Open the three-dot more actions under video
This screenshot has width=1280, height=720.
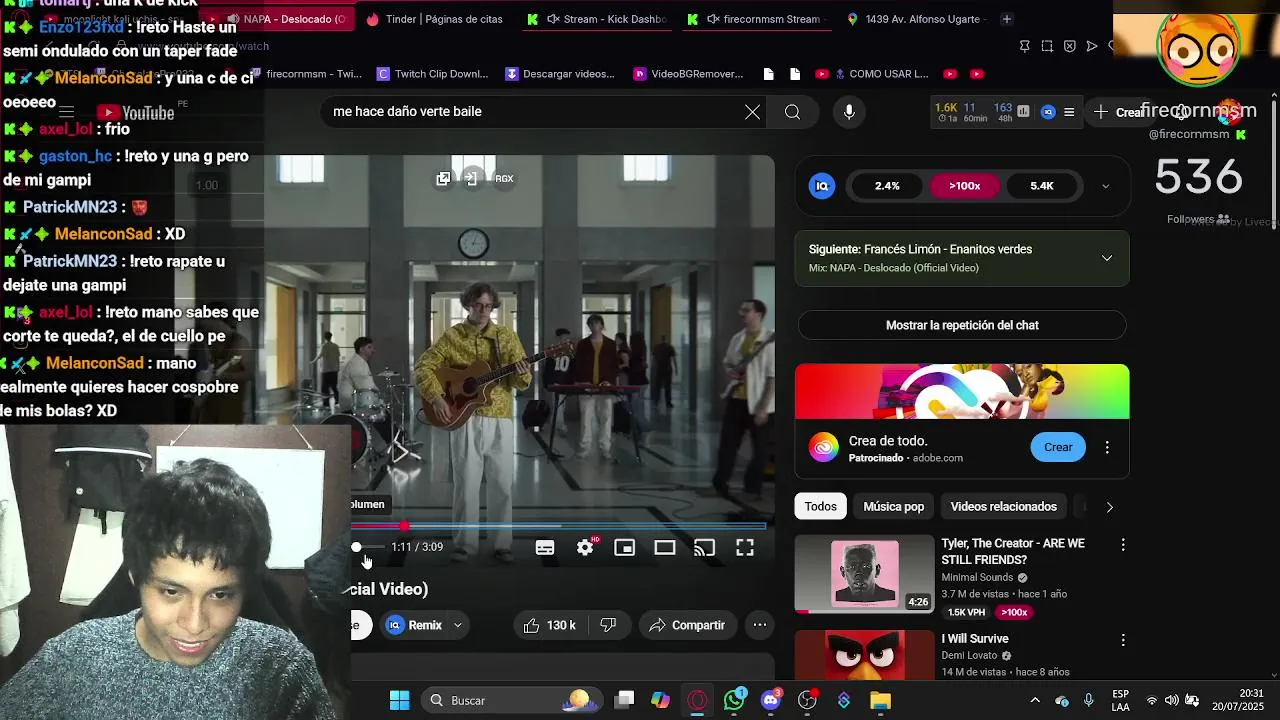(x=760, y=625)
